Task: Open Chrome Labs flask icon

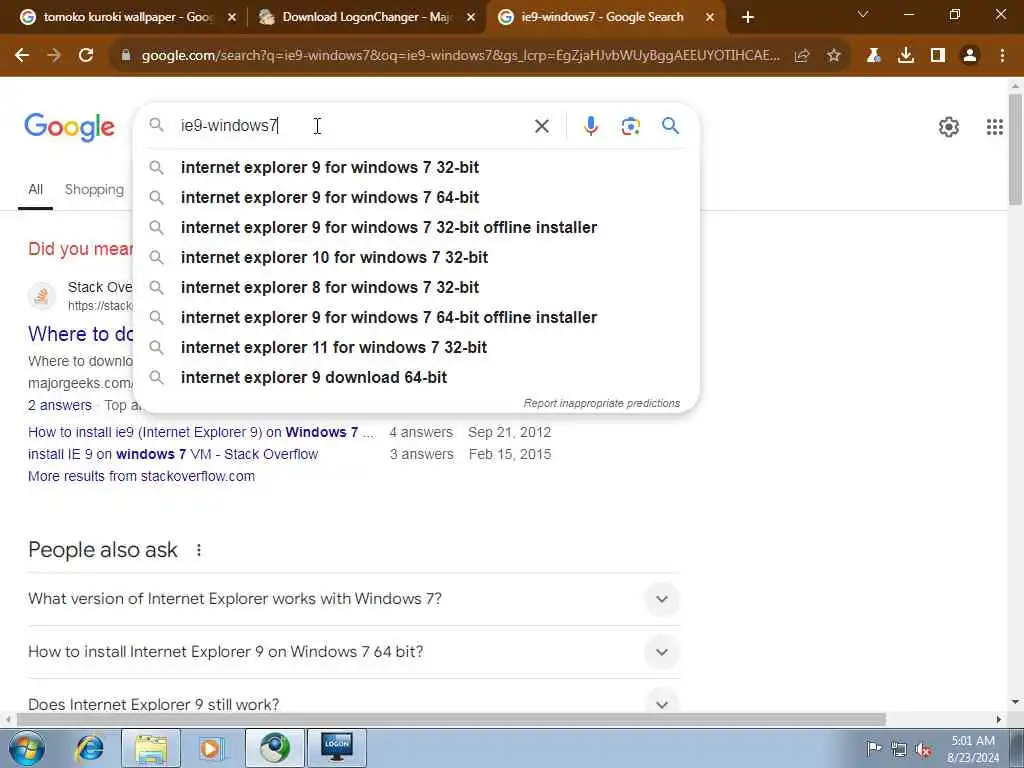Action: (874, 56)
